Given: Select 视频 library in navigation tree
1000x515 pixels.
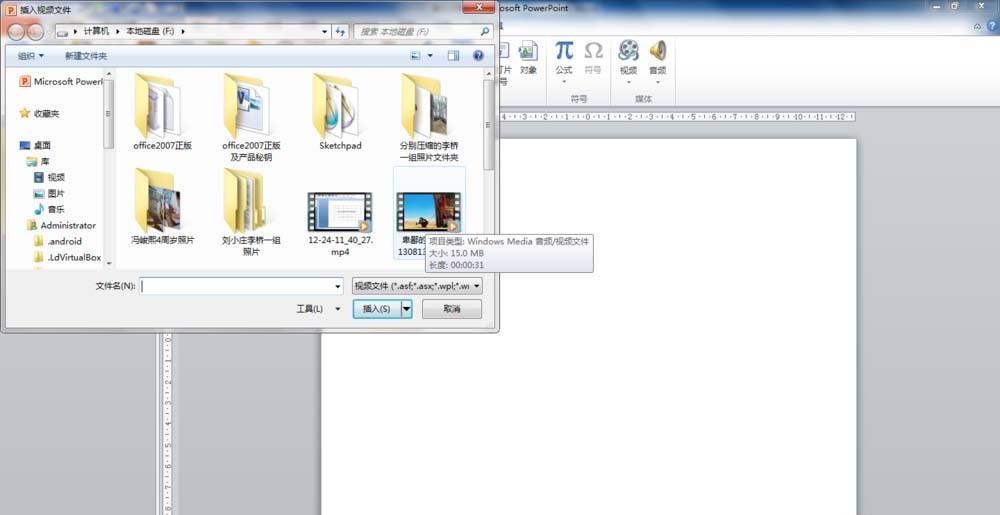Looking at the screenshot, I should click(50, 177).
